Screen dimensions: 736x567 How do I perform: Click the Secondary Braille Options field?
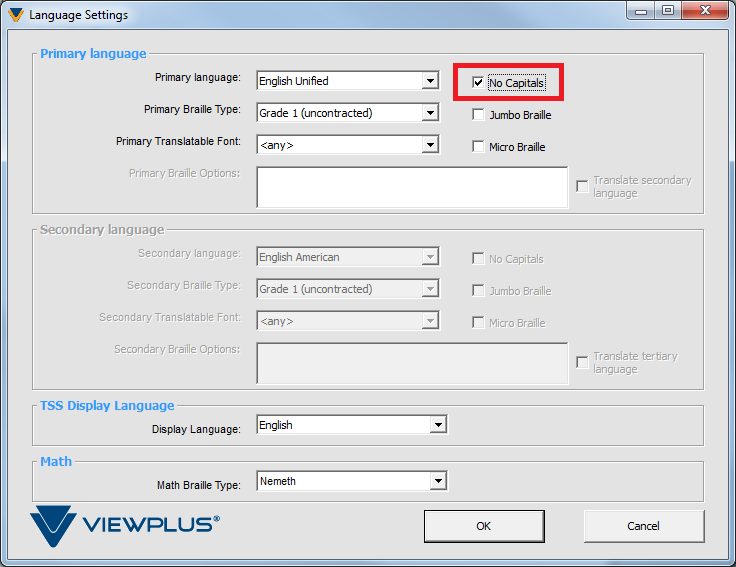(412, 363)
